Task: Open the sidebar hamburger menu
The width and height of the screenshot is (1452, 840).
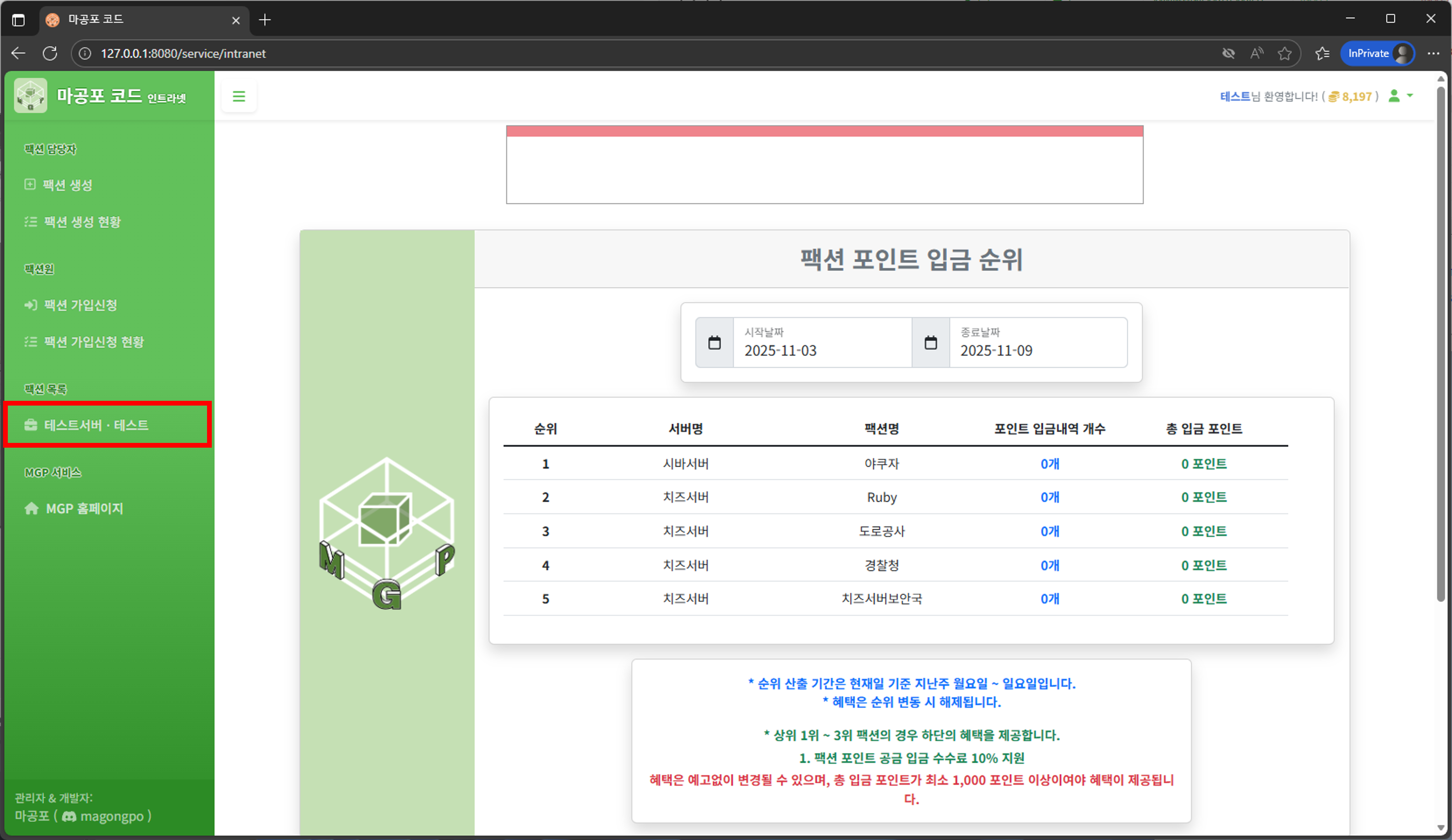Action: tap(239, 96)
